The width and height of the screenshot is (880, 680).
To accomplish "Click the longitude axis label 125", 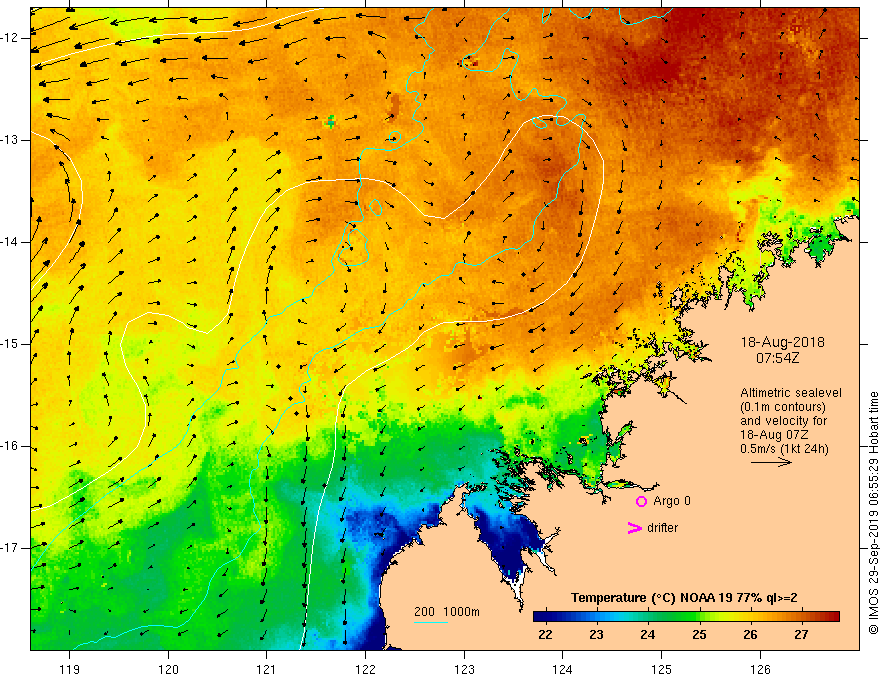I will [x=662, y=669].
